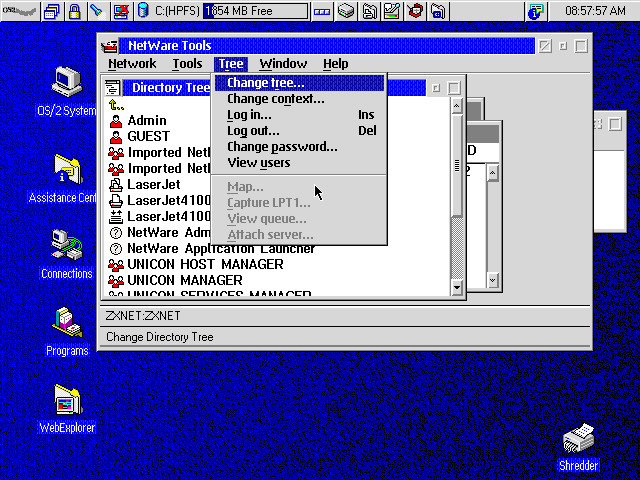The image size is (640, 480).
Task: Maximize the NetWare Tools window
Action: click(581, 46)
